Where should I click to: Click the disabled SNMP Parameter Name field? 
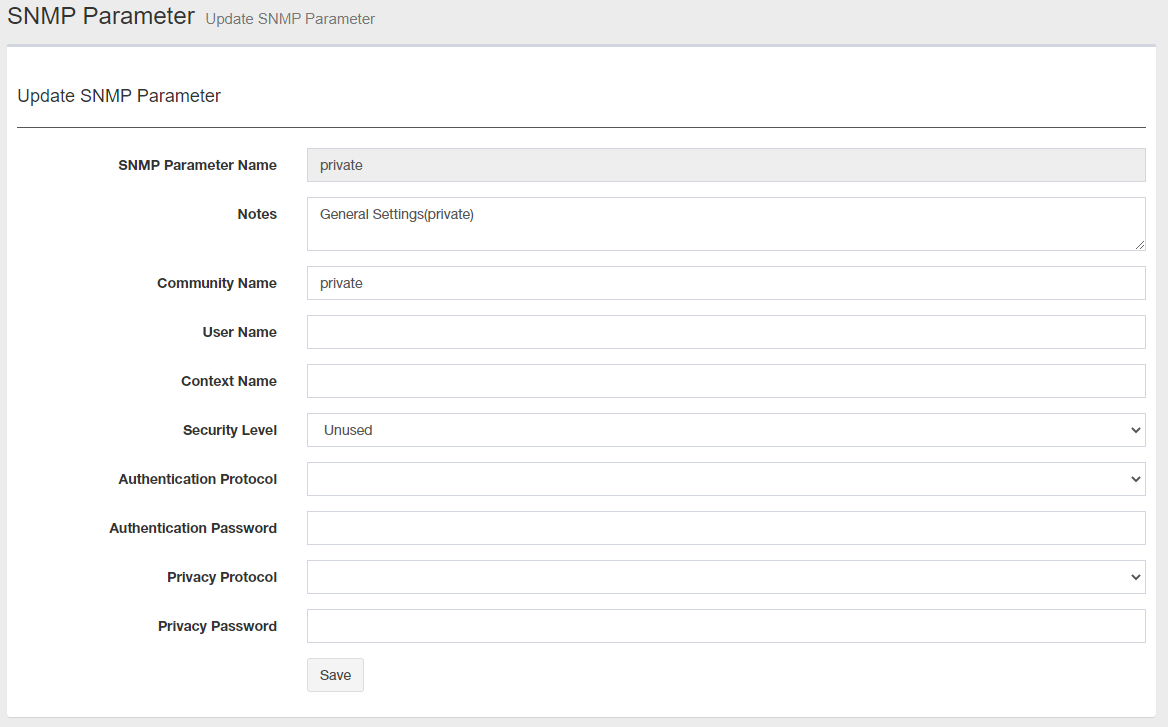click(x=725, y=165)
